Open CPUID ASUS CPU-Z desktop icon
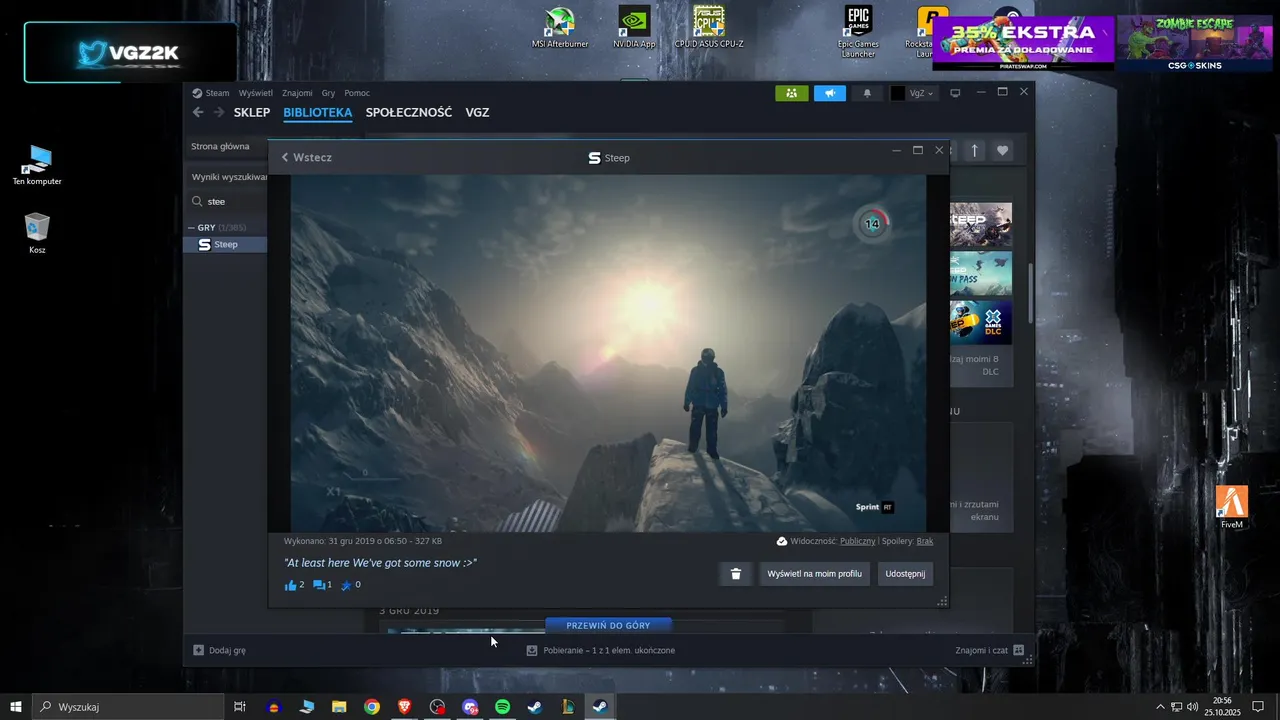1280x720 pixels. (x=709, y=27)
